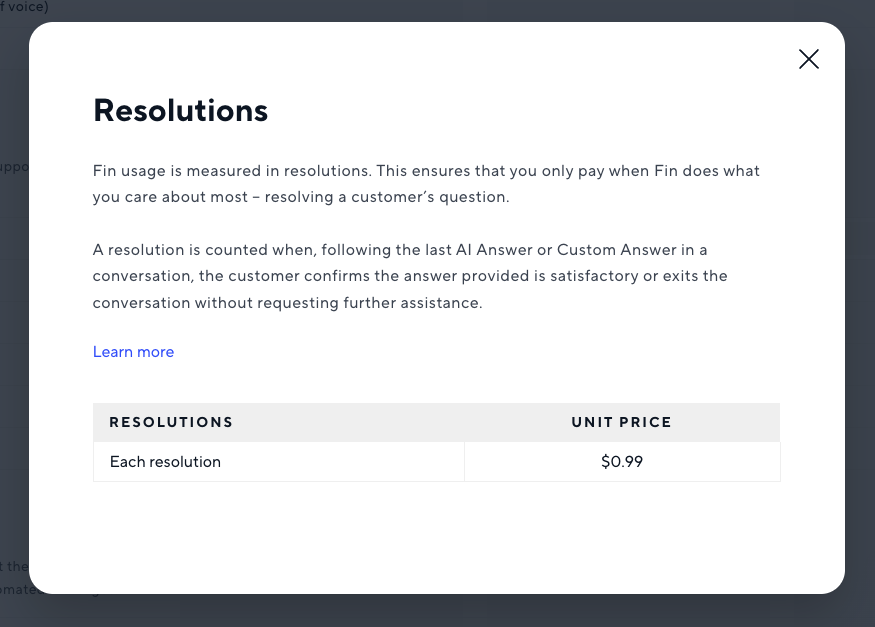Click the phrase resolving a customer's question

[386, 197]
